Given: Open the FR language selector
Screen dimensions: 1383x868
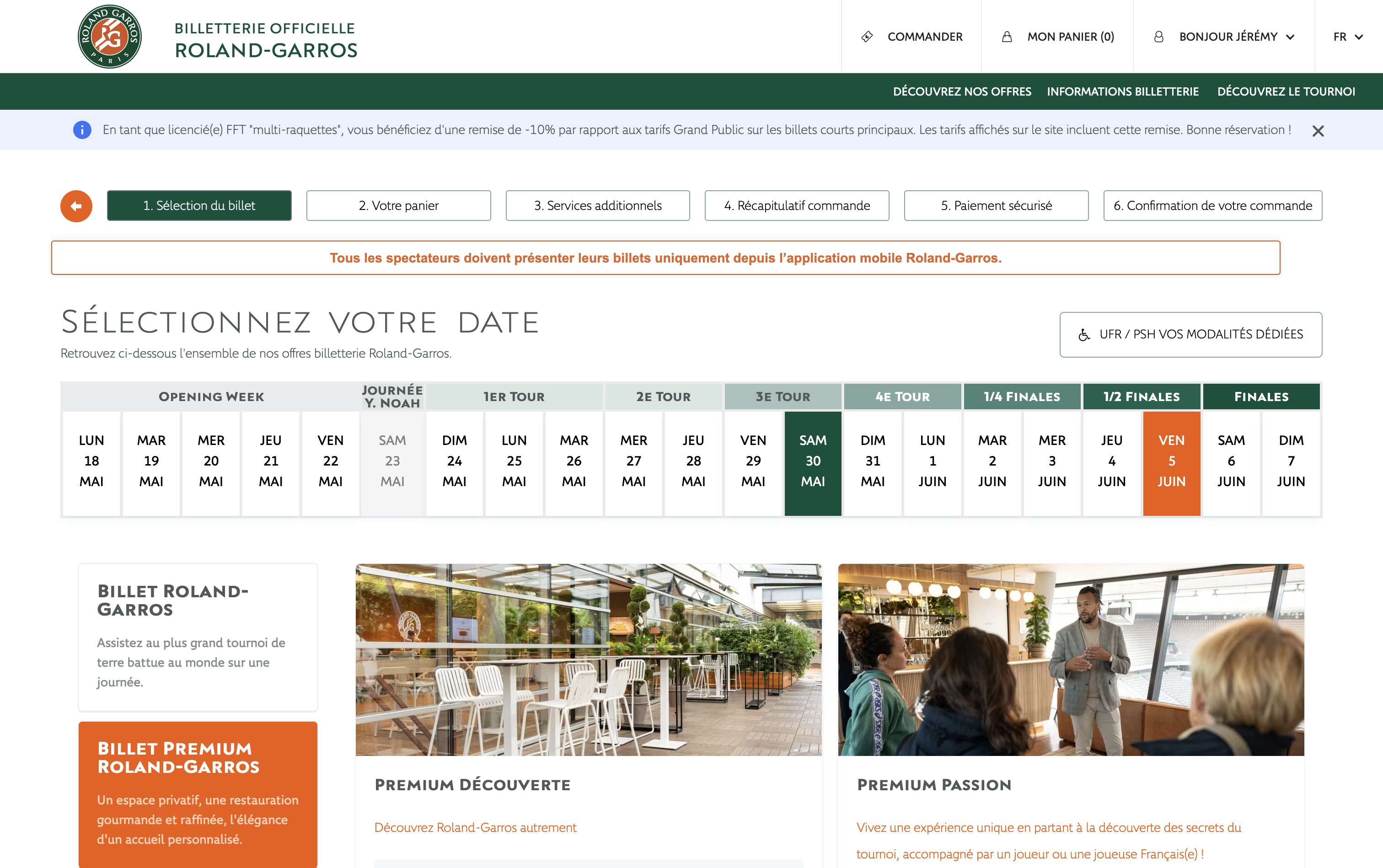Looking at the screenshot, I should click(1347, 37).
